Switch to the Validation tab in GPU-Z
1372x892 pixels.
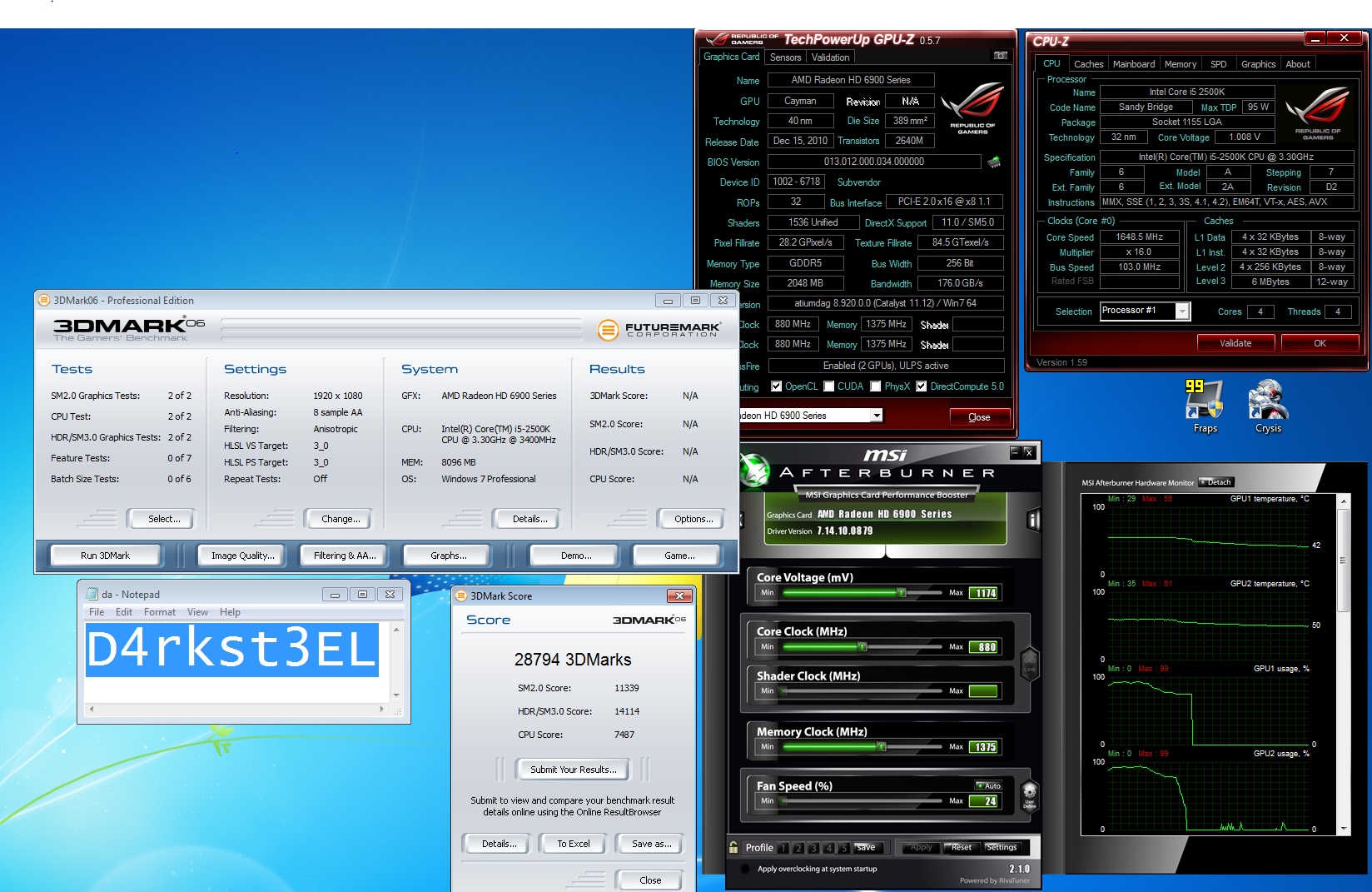830,57
